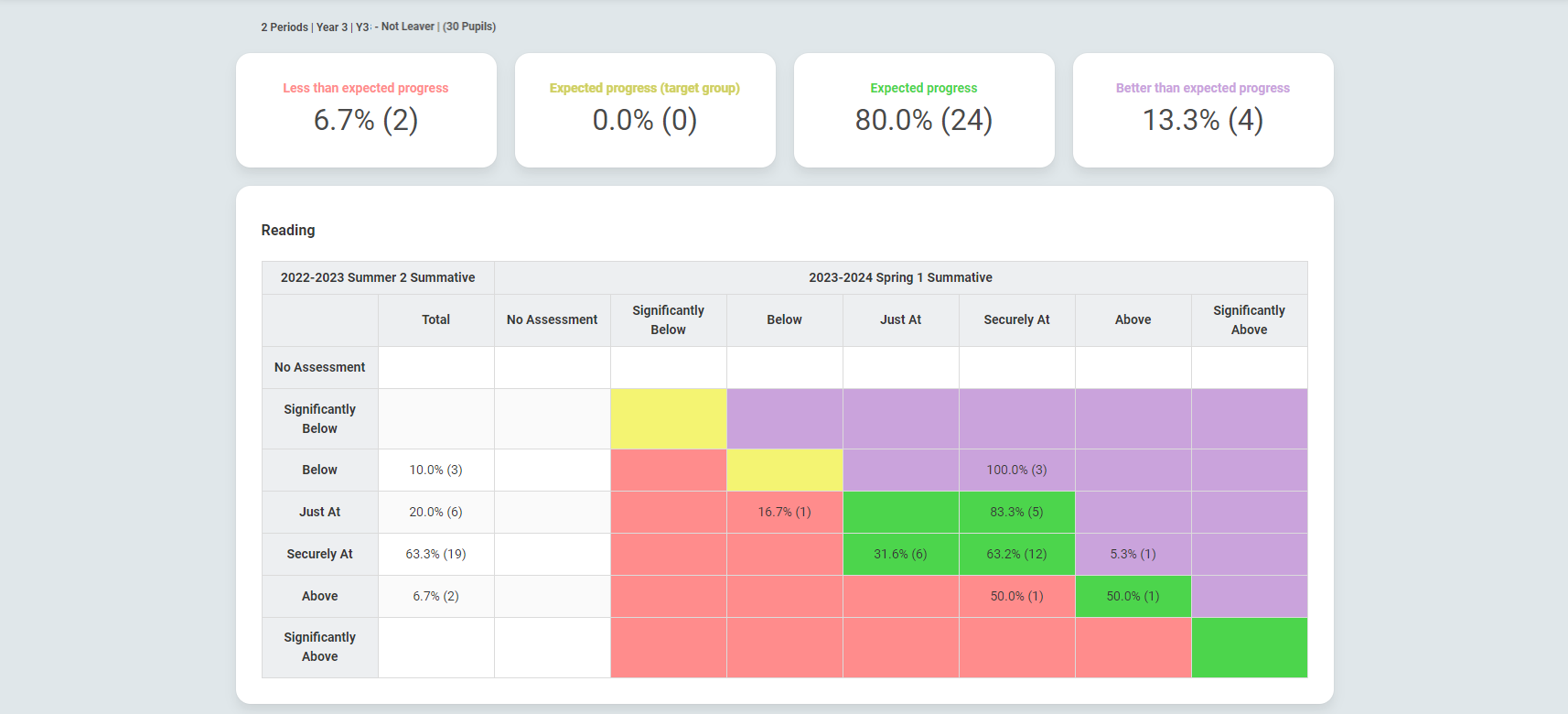Select the 63.2% (12) cell
Image resolution: width=1568 pixels, height=714 pixels.
pos(1016,554)
